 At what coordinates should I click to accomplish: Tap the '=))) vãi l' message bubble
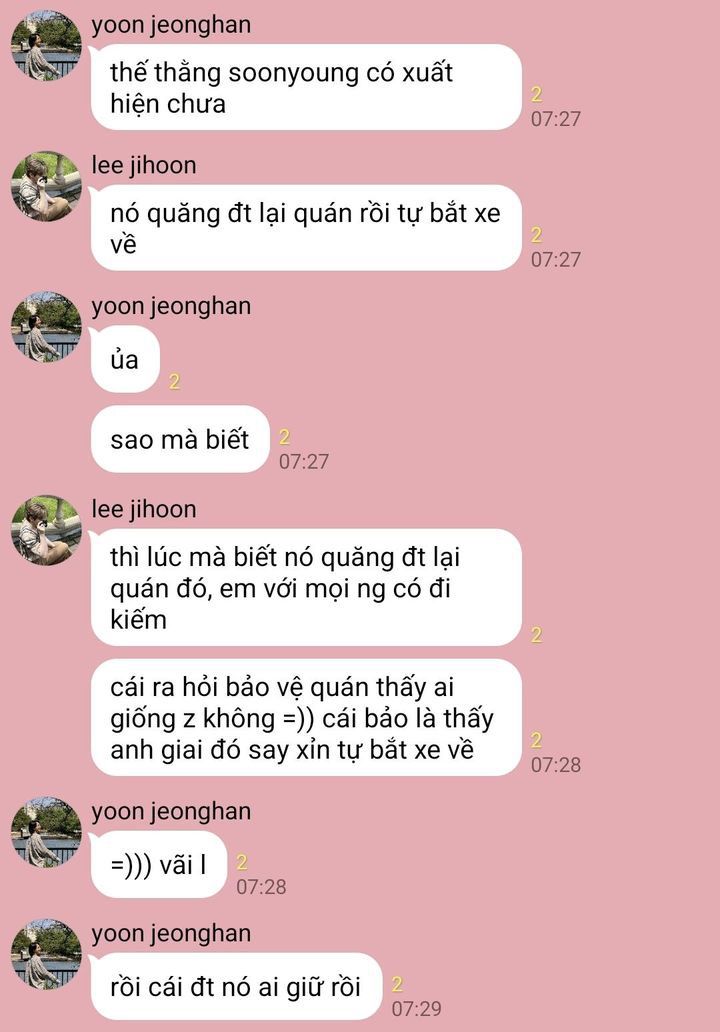pyautogui.click(x=159, y=864)
